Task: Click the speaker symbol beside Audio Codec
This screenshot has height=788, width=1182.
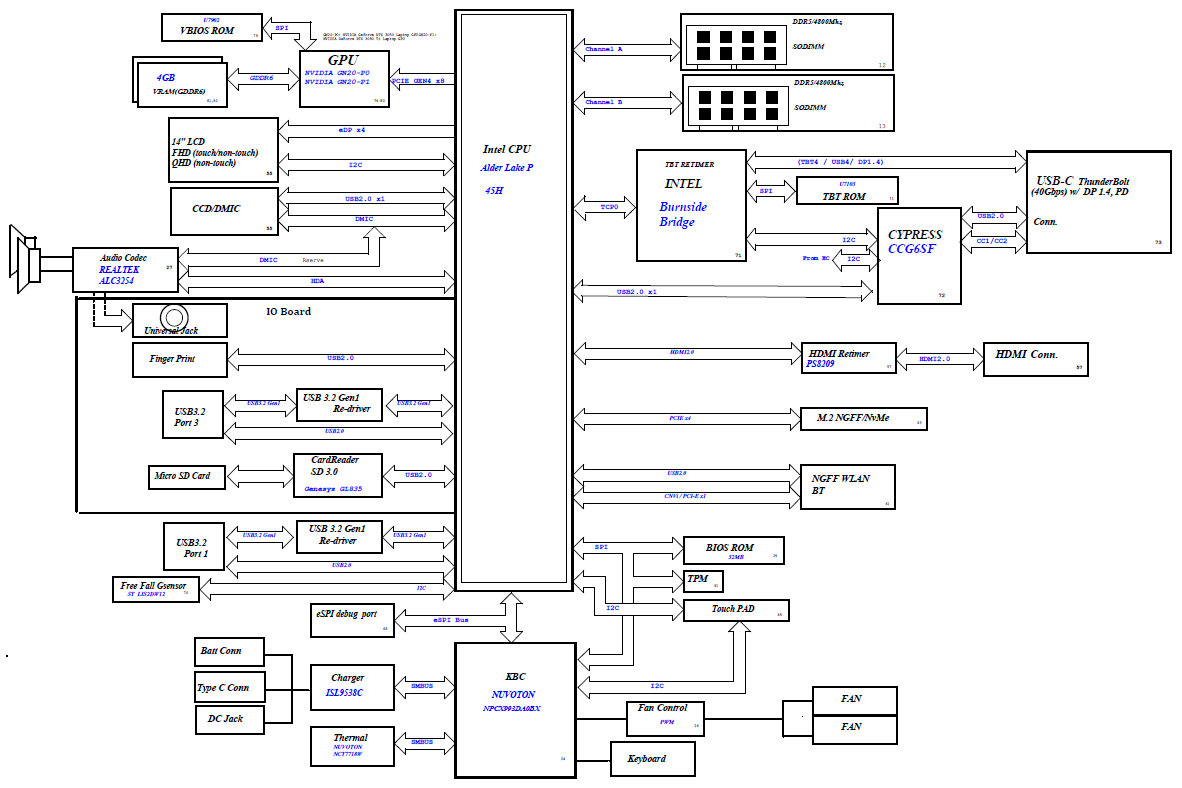Action: tap(25, 262)
